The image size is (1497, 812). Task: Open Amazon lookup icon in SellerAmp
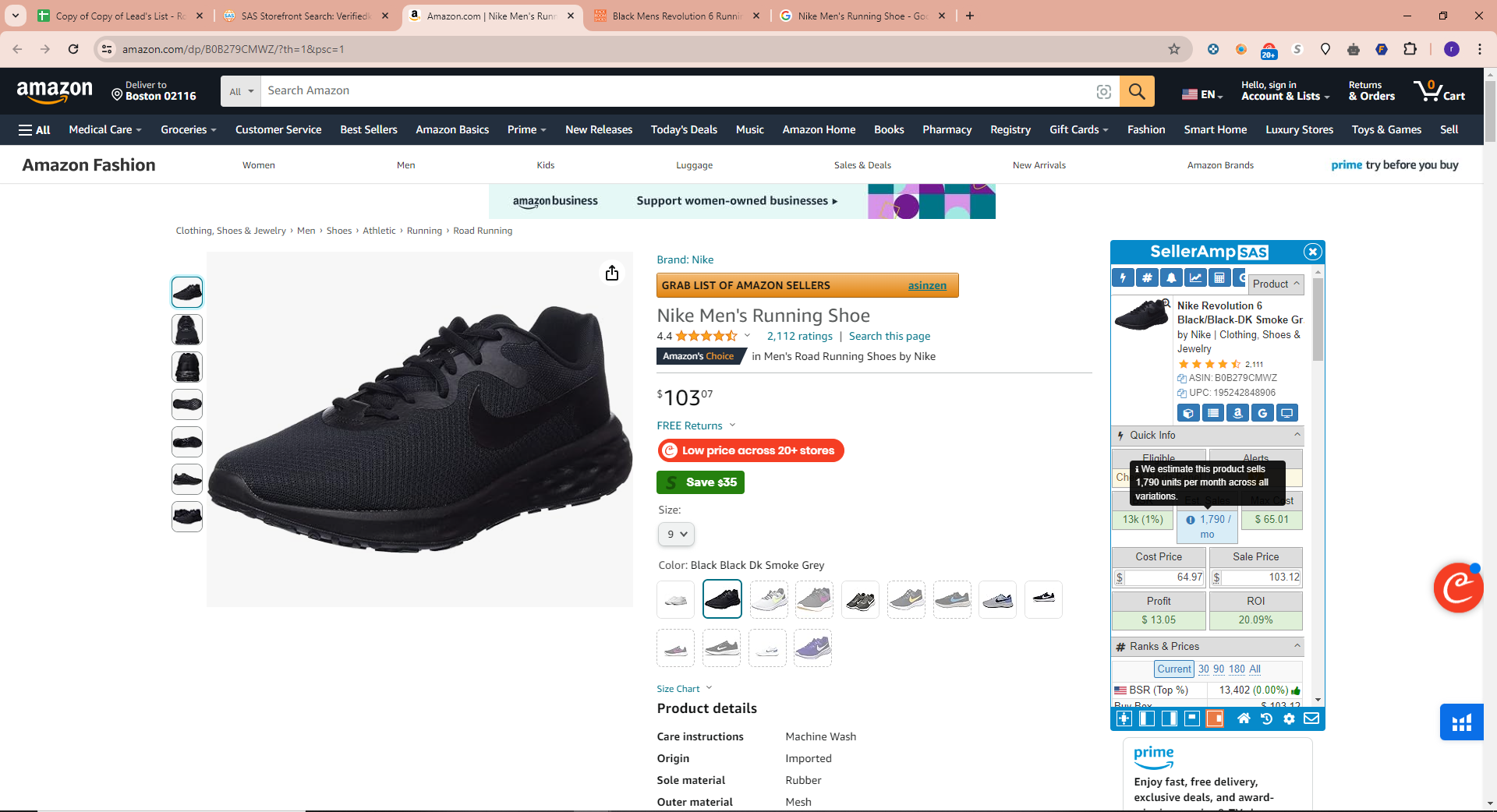point(1238,413)
